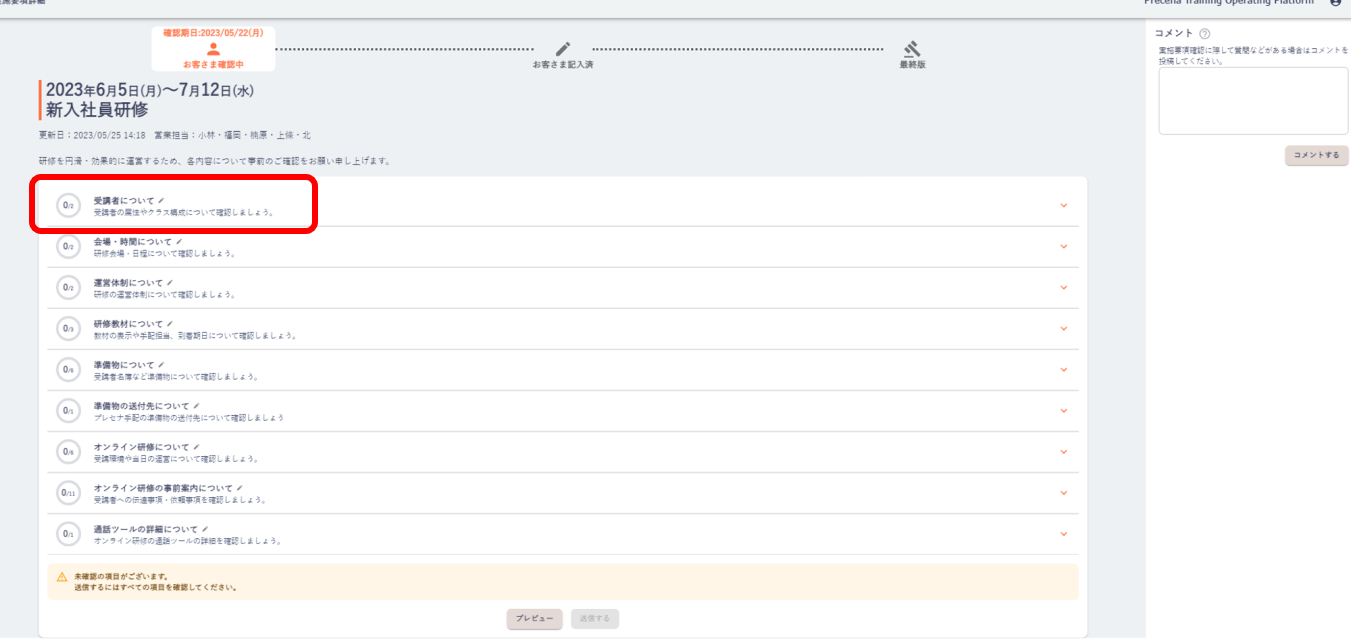The image size is (1351, 642).
Task: Open the user account icon at top right
Action: 1336,3
